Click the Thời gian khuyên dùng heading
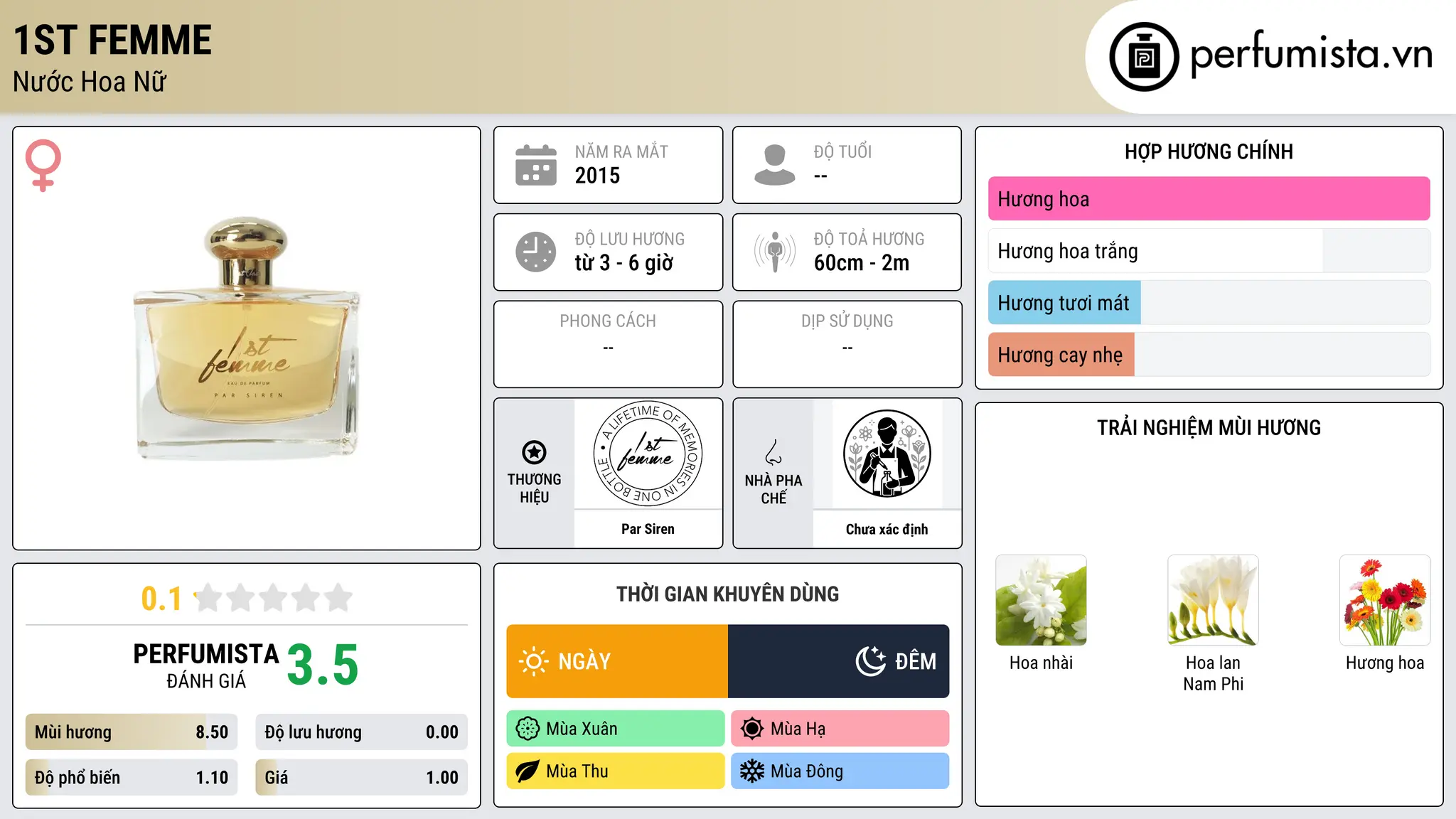 [727, 594]
